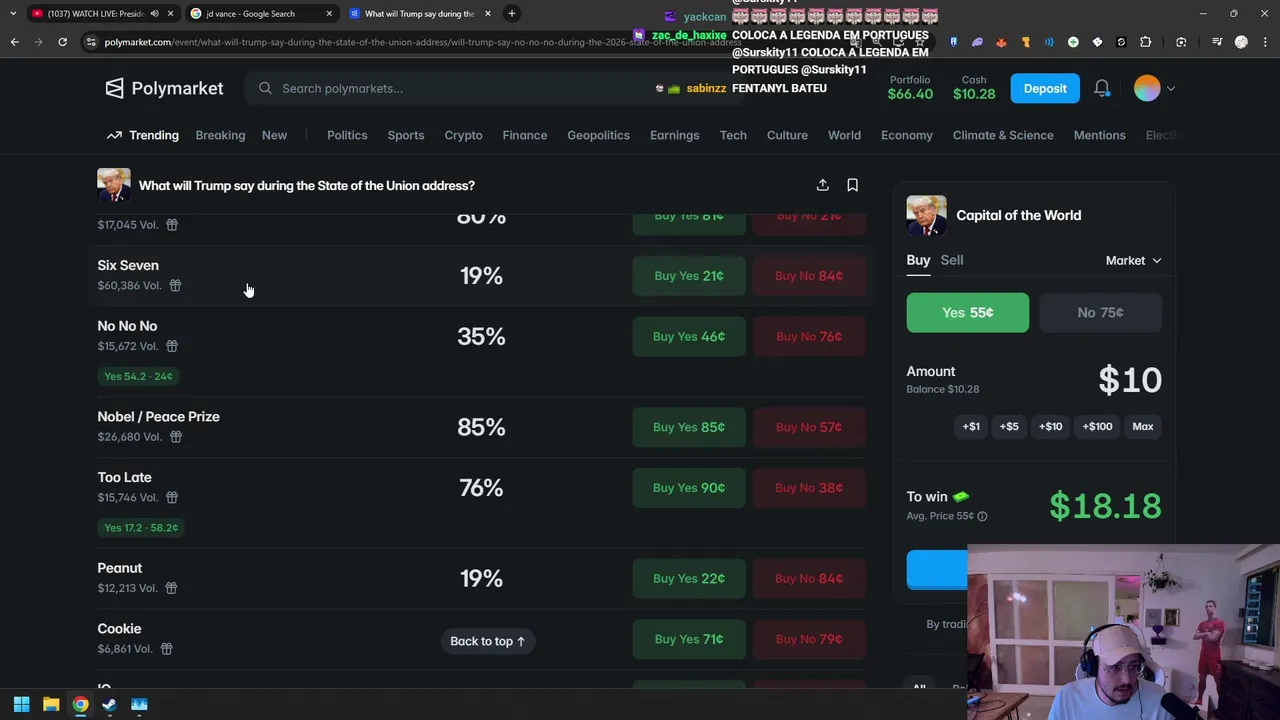Go back to the previous page
This screenshot has width=1280, height=720.
click(14, 42)
